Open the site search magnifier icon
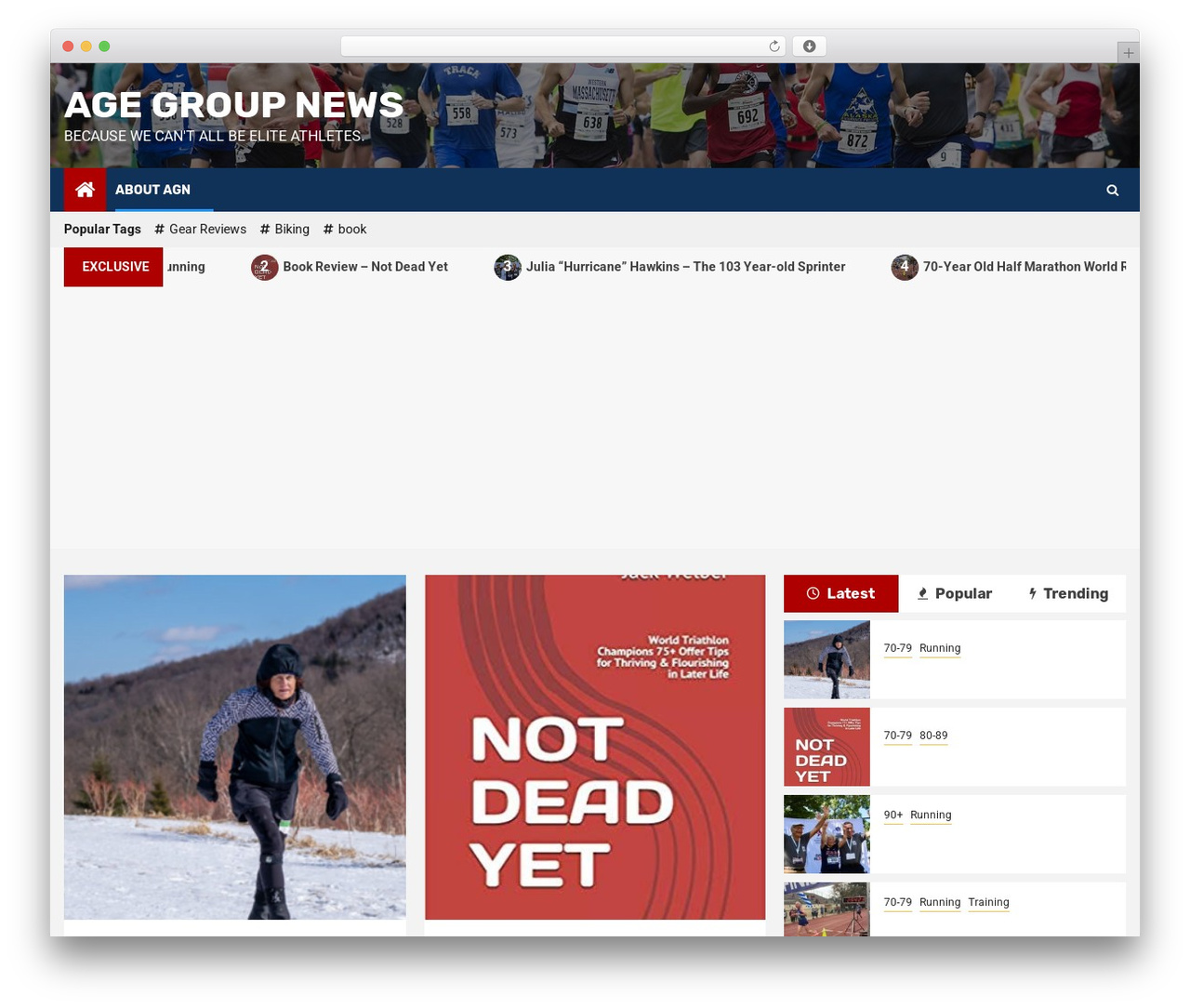 point(1112,190)
